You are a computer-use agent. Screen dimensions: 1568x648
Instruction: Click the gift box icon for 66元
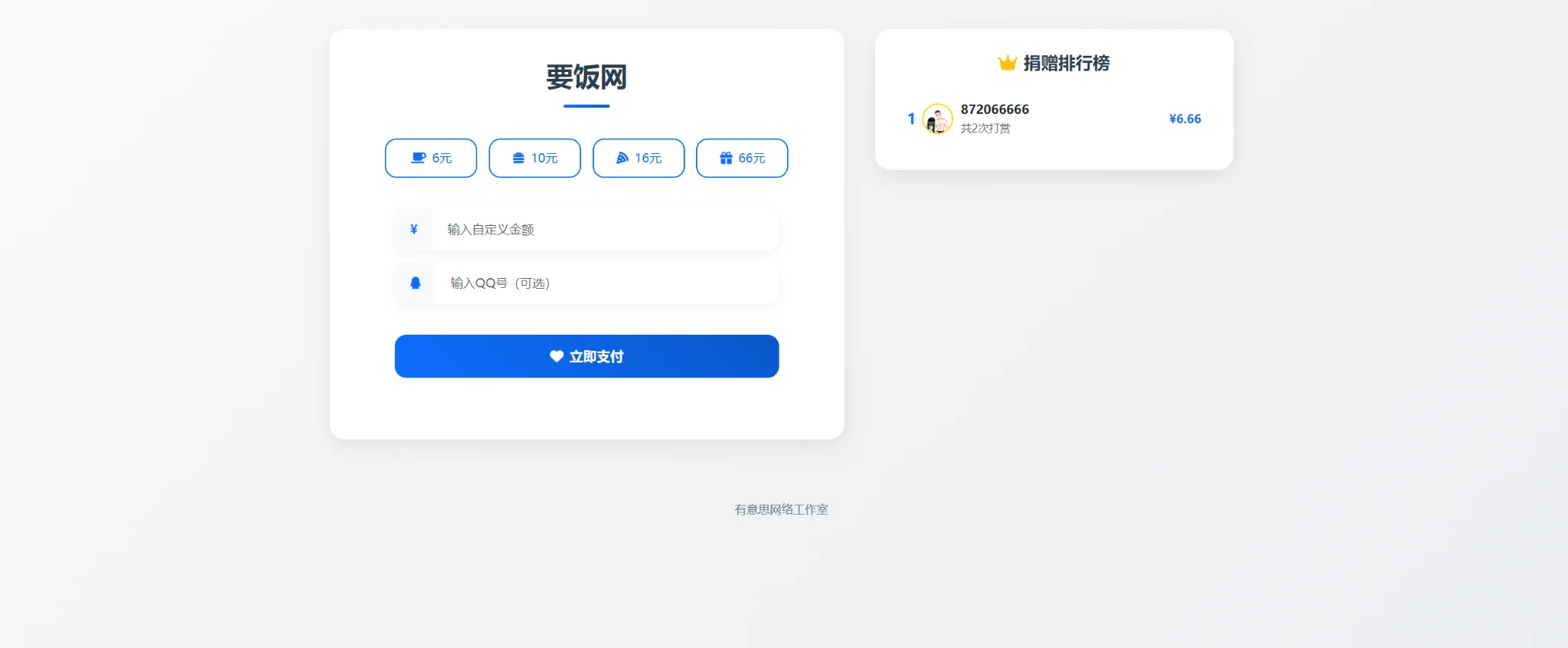(726, 158)
